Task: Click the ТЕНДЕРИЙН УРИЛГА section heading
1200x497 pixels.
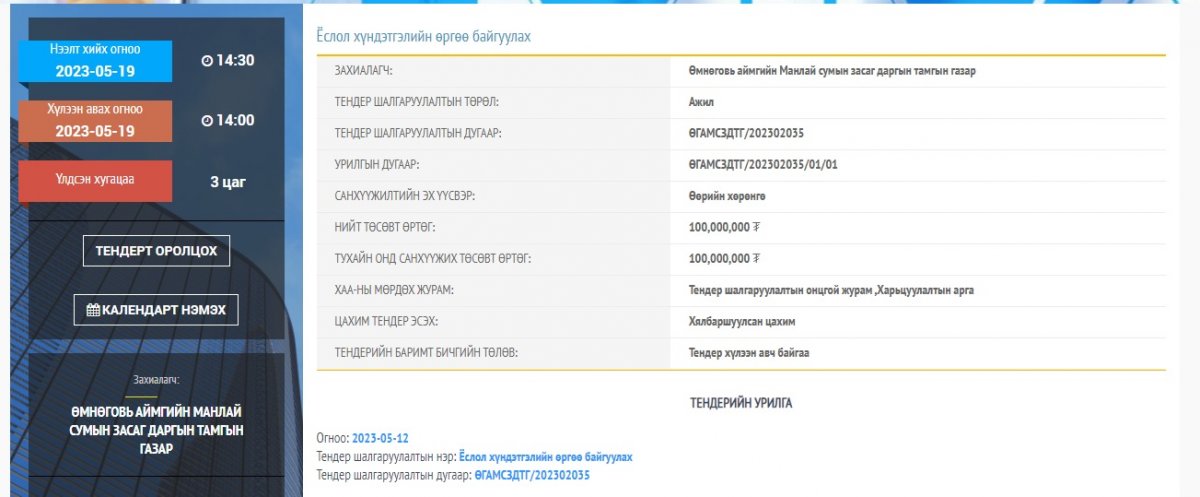Action: click(x=741, y=403)
